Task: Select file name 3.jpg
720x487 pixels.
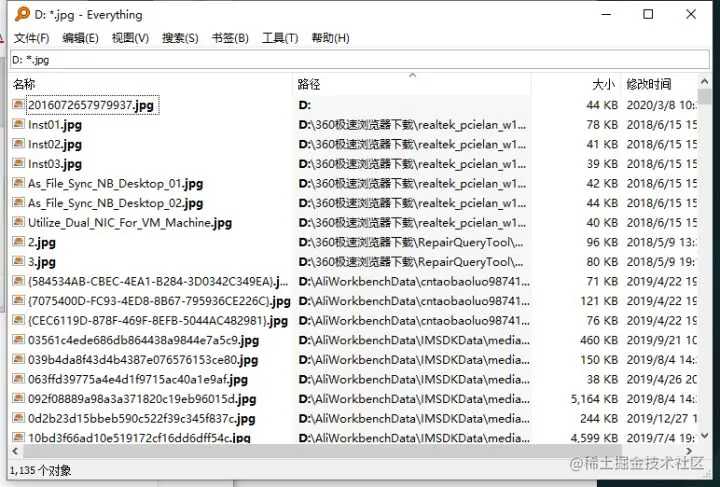Action: 42,262
